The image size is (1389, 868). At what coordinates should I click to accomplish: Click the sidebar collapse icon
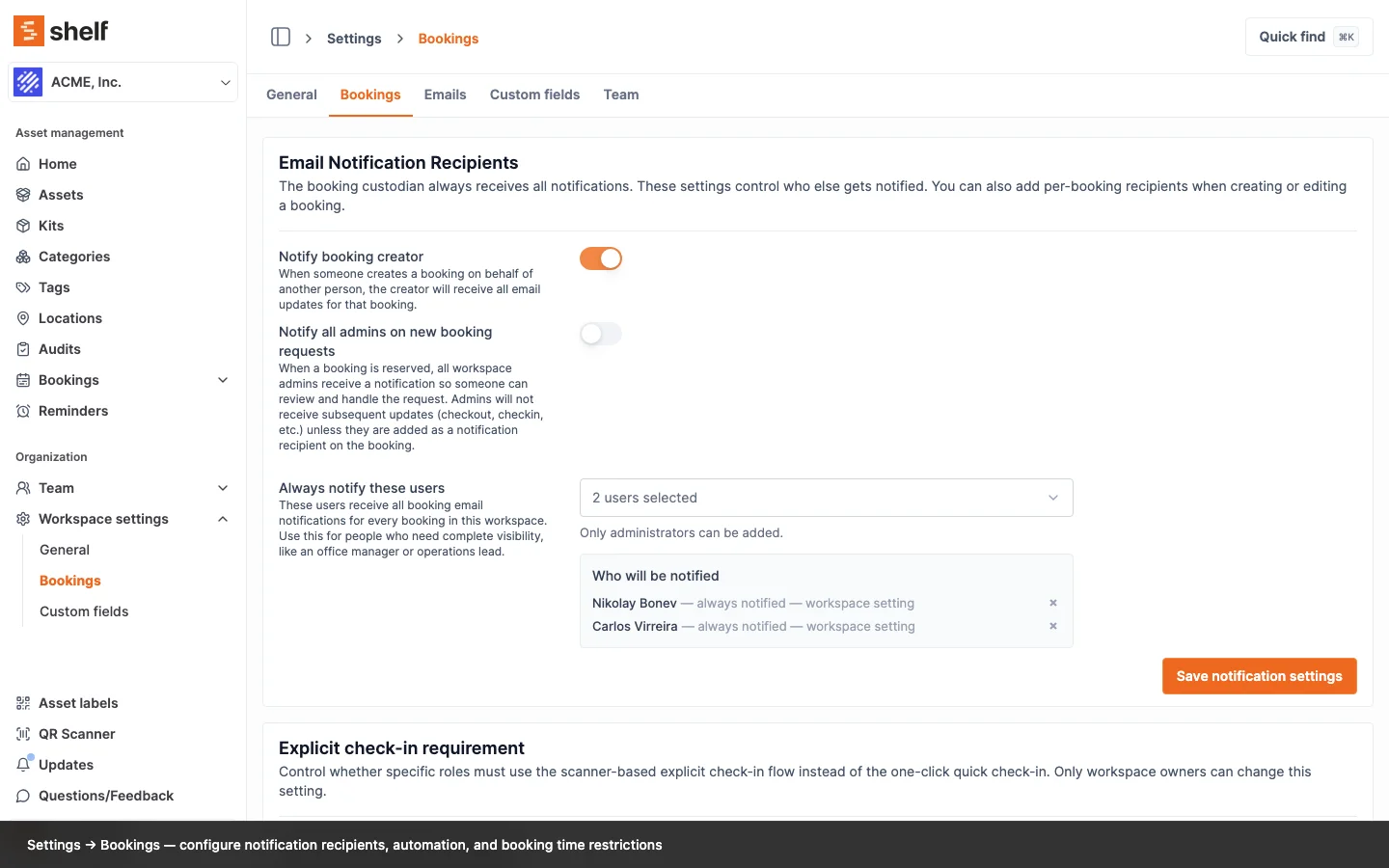click(281, 38)
